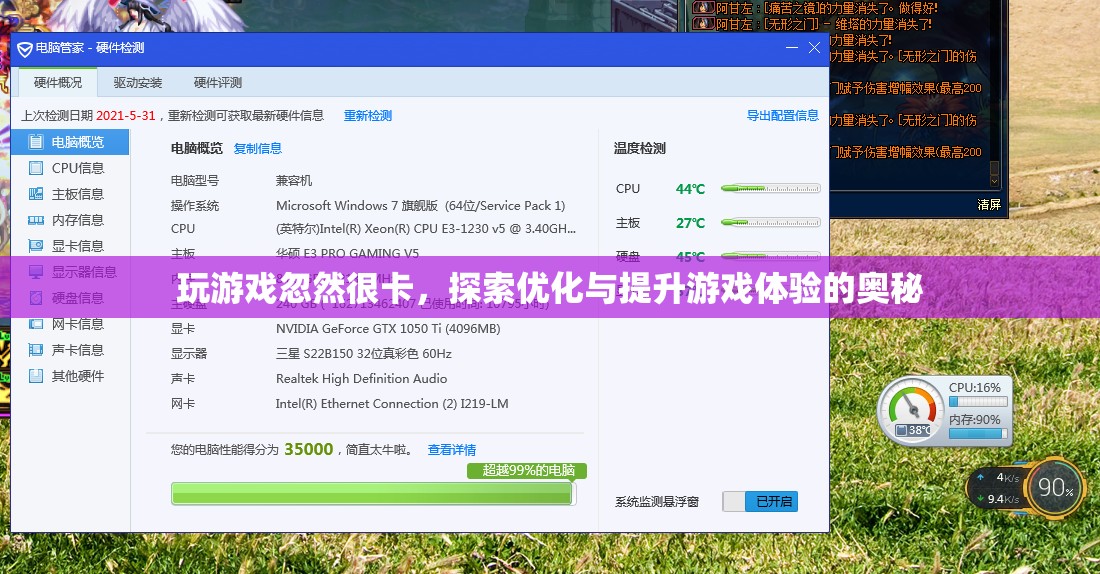Open the 显卡信息 sidebar icon

(36, 246)
